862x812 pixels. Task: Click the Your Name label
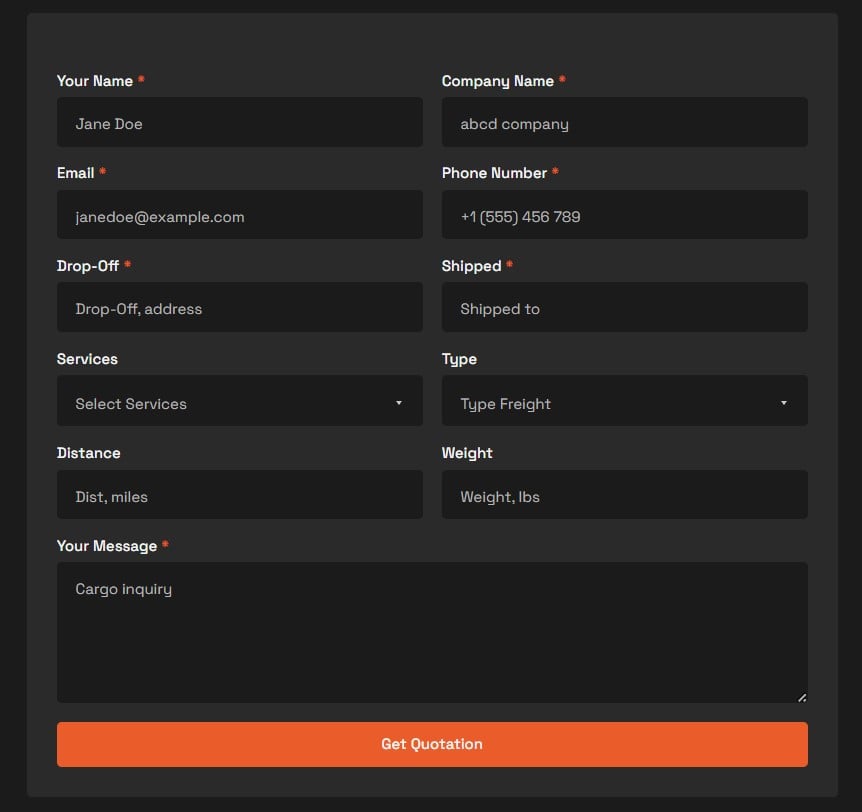(x=95, y=81)
